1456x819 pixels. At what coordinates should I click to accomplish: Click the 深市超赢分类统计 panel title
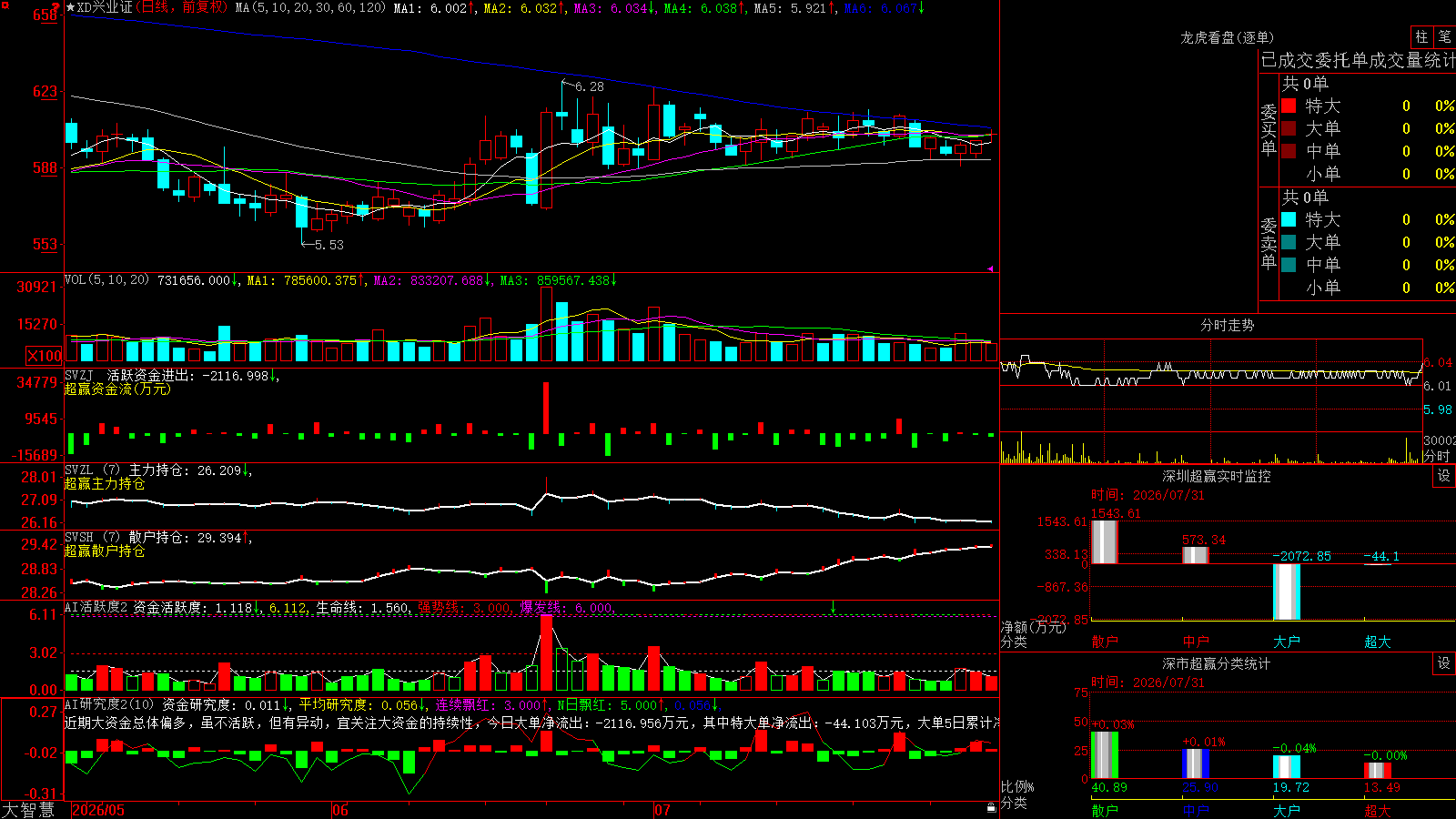(x=1216, y=663)
